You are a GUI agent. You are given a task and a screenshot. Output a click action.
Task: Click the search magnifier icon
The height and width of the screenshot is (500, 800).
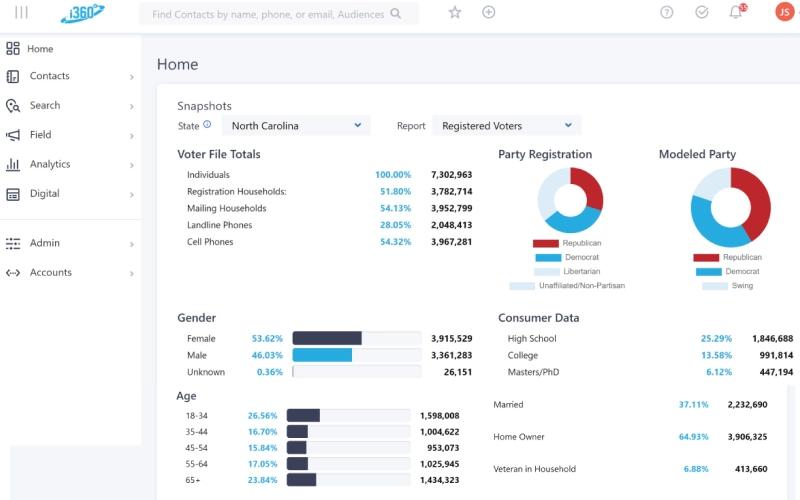[395, 14]
